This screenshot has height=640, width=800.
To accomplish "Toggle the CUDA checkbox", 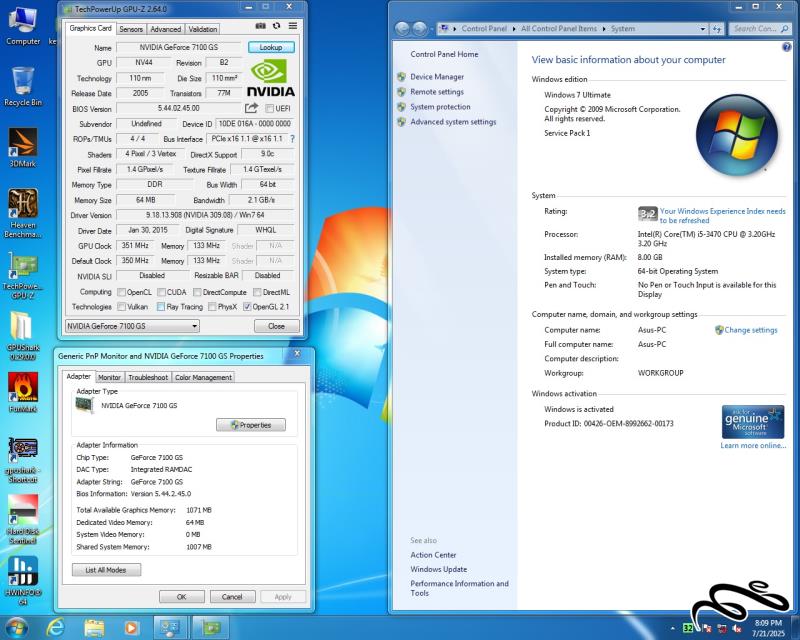I will [161, 292].
